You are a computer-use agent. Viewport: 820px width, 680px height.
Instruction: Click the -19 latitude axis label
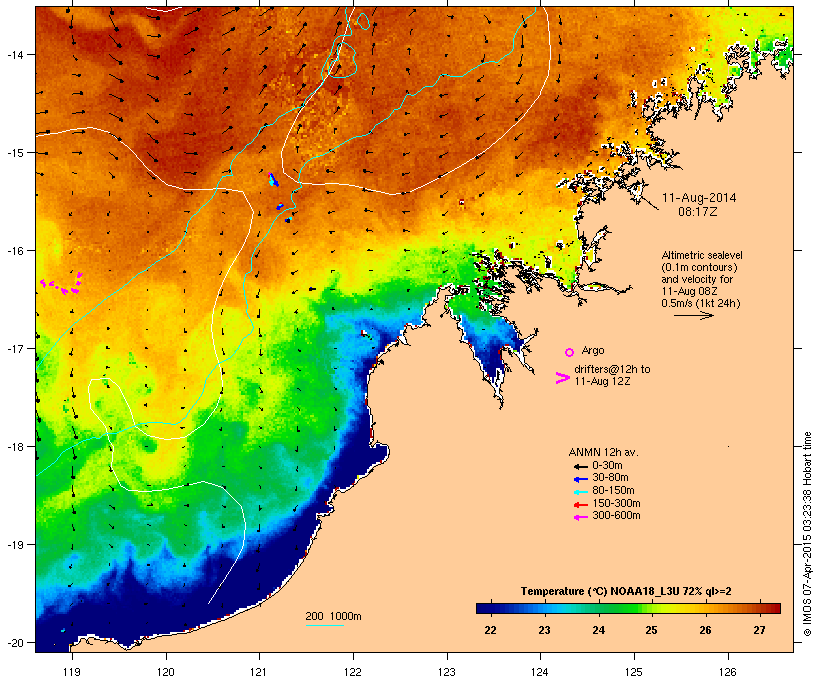14,545
